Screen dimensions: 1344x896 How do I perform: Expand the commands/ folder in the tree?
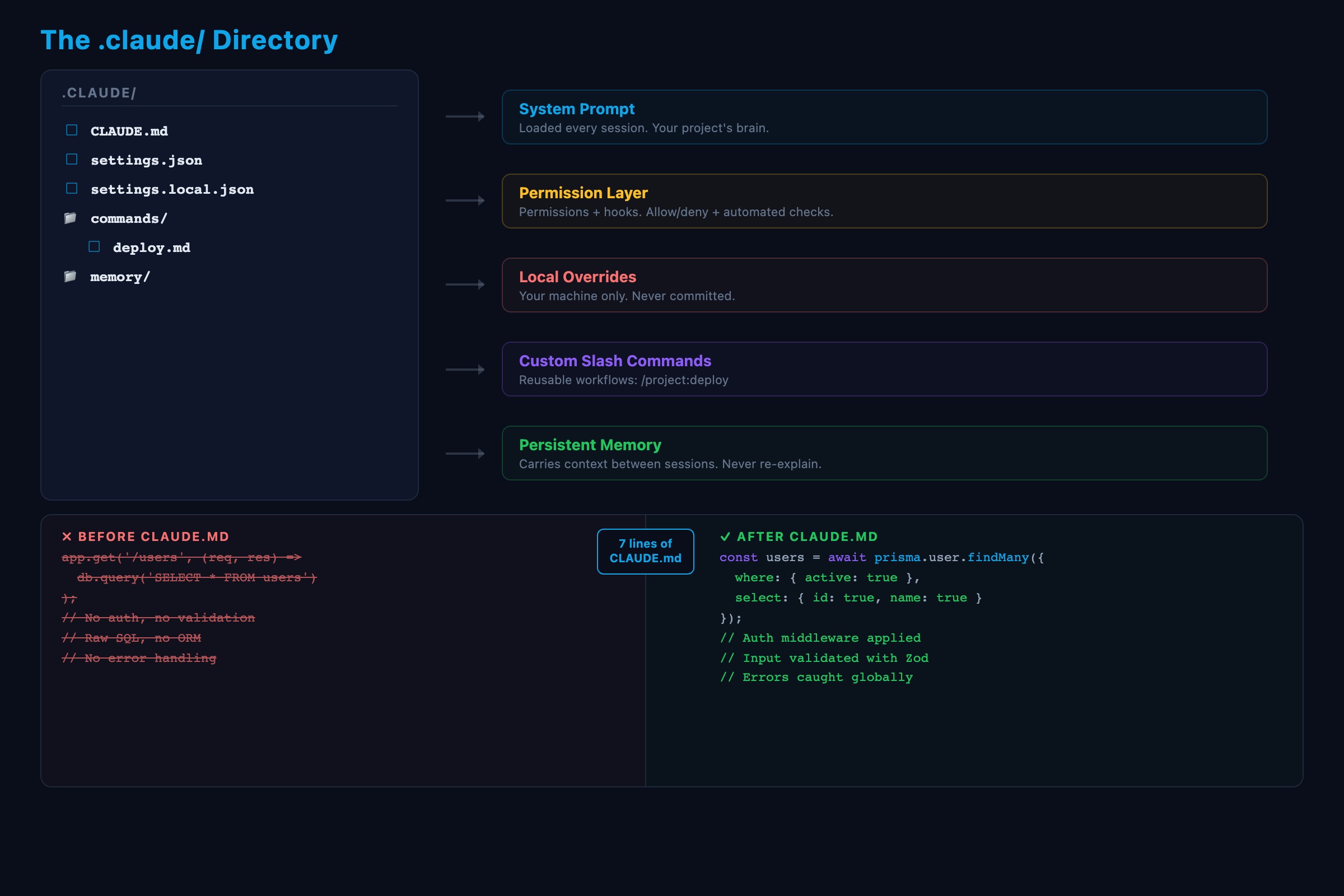[x=129, y=218]
